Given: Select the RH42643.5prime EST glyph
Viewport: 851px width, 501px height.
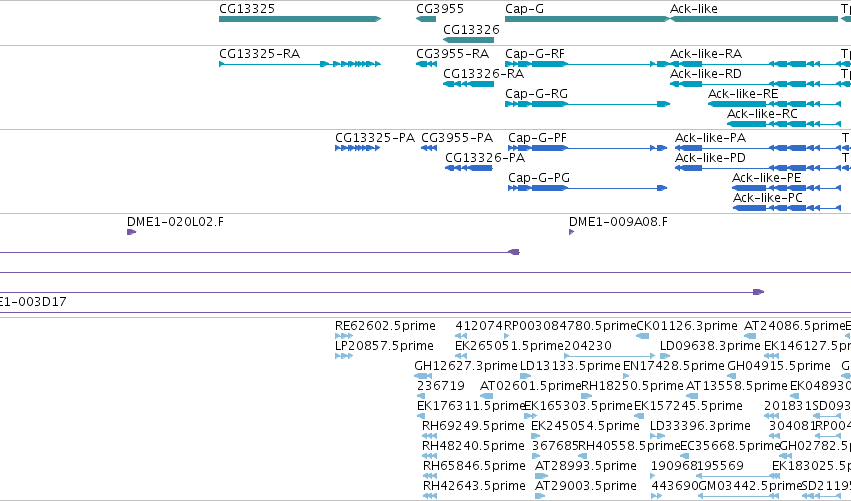Looking at the screenshot, I should point(429,496).
